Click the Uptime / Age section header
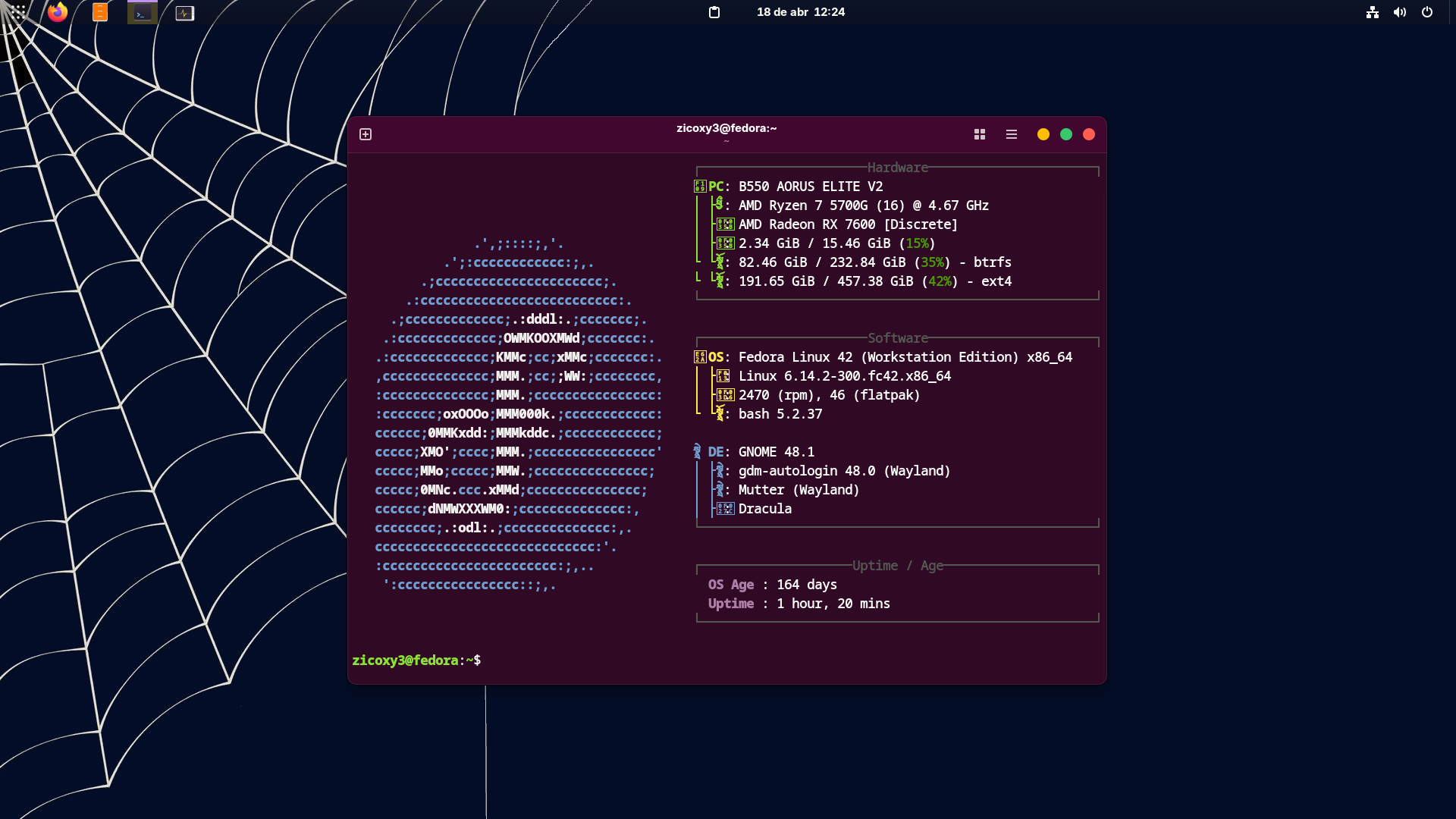Image resolution: width=1456 pixels, height=819 pixels. (x=898, y=566)
